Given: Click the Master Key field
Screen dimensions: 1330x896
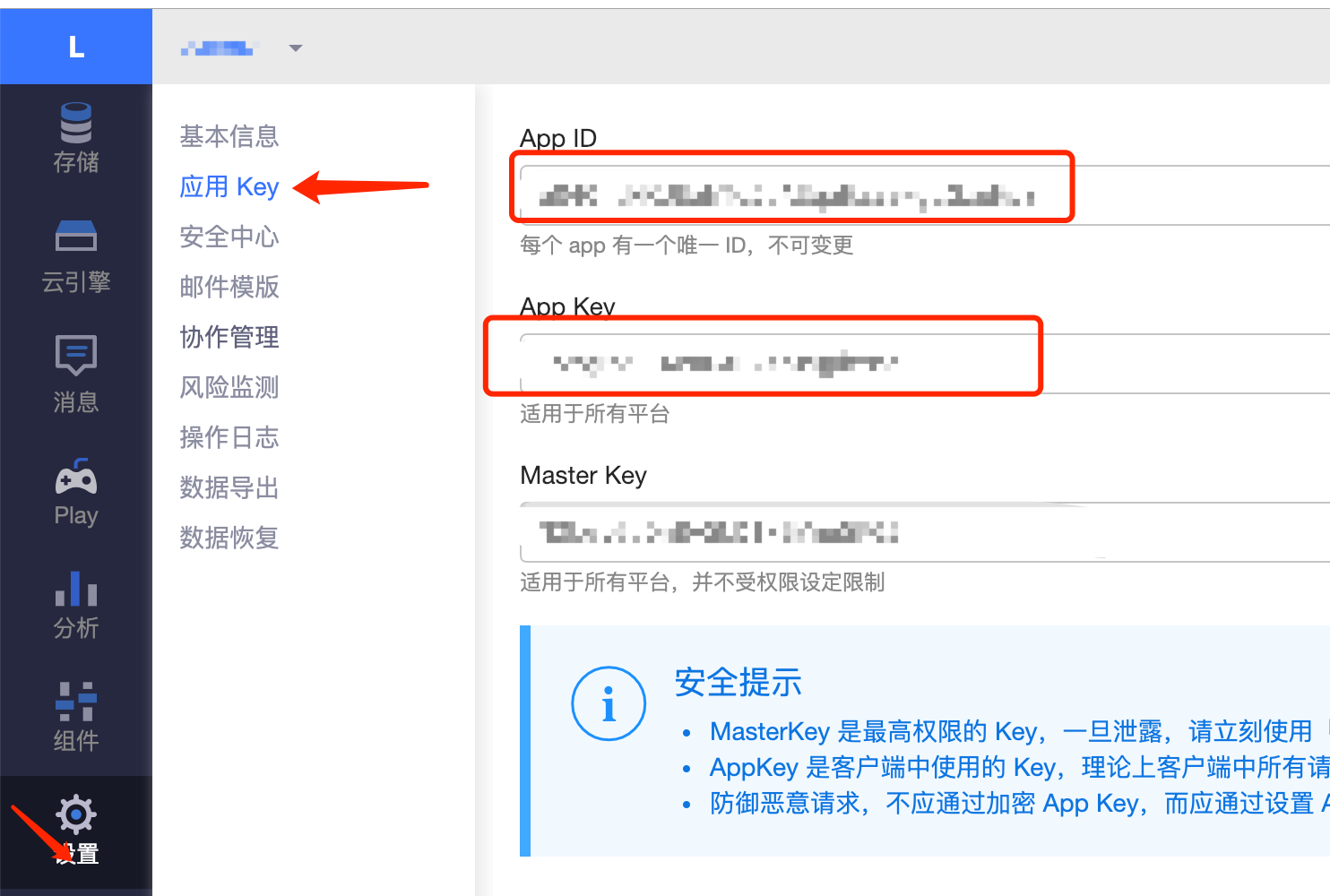Looking at the screenshot, I should pyautogui.click(x=789, y=530).
